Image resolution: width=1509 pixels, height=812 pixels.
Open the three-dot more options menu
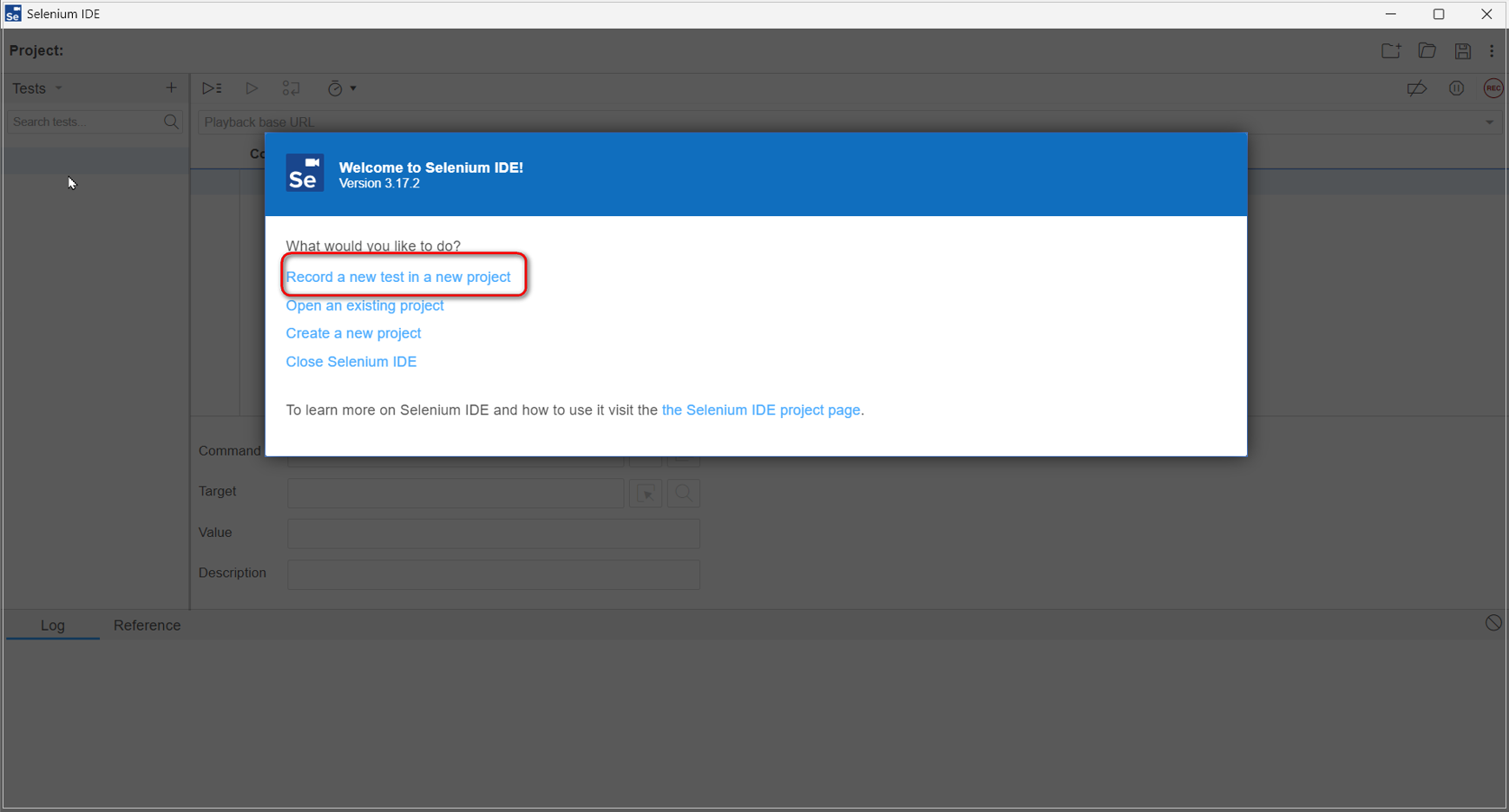[1492, 51]
